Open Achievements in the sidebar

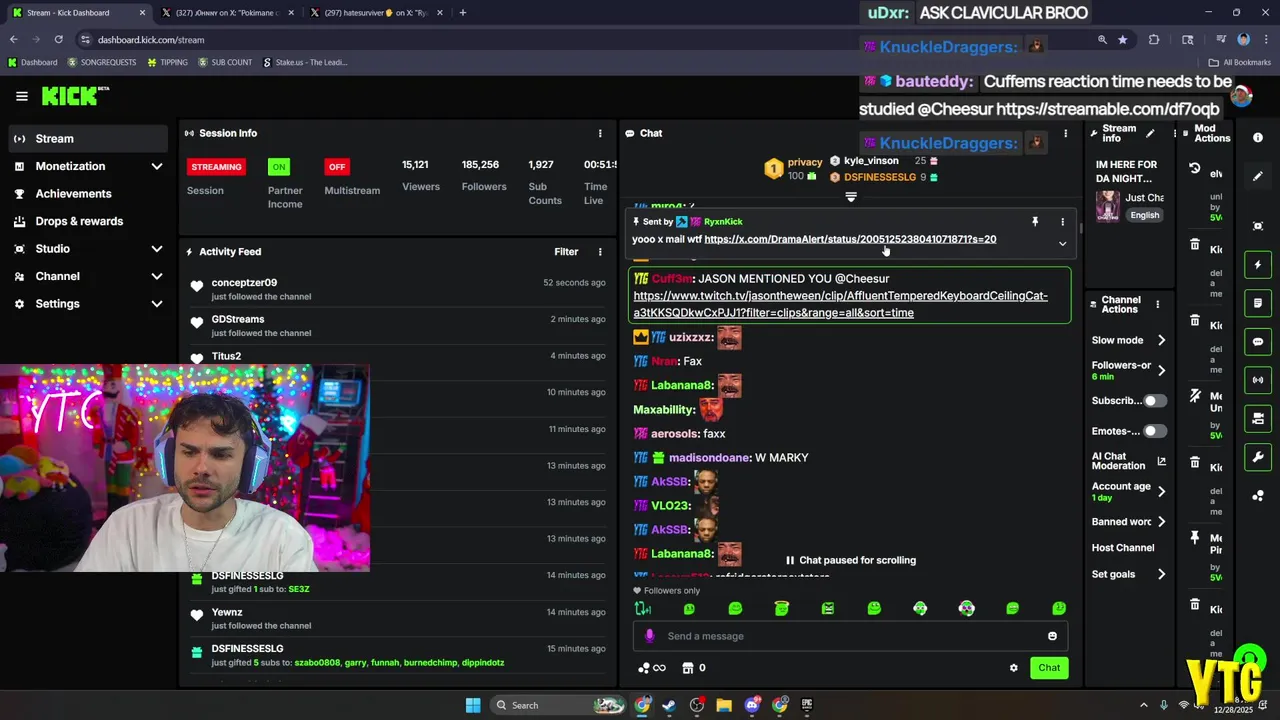(88, 194)
